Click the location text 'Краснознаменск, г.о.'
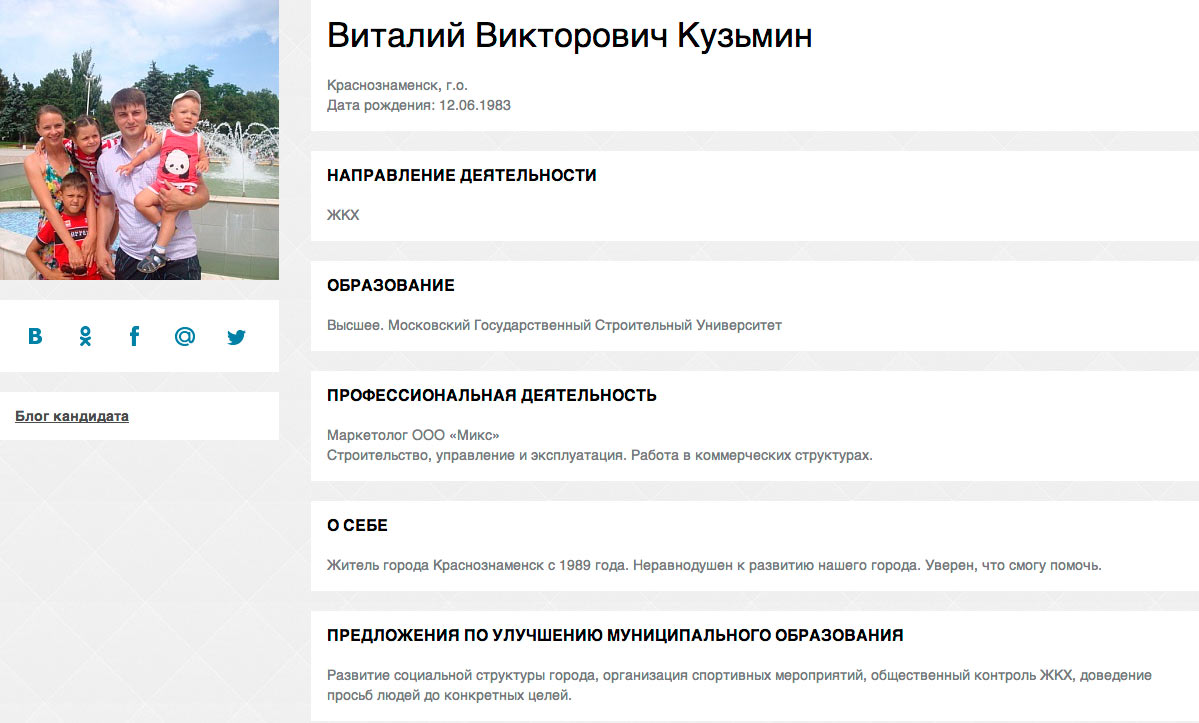 [398, 85]
